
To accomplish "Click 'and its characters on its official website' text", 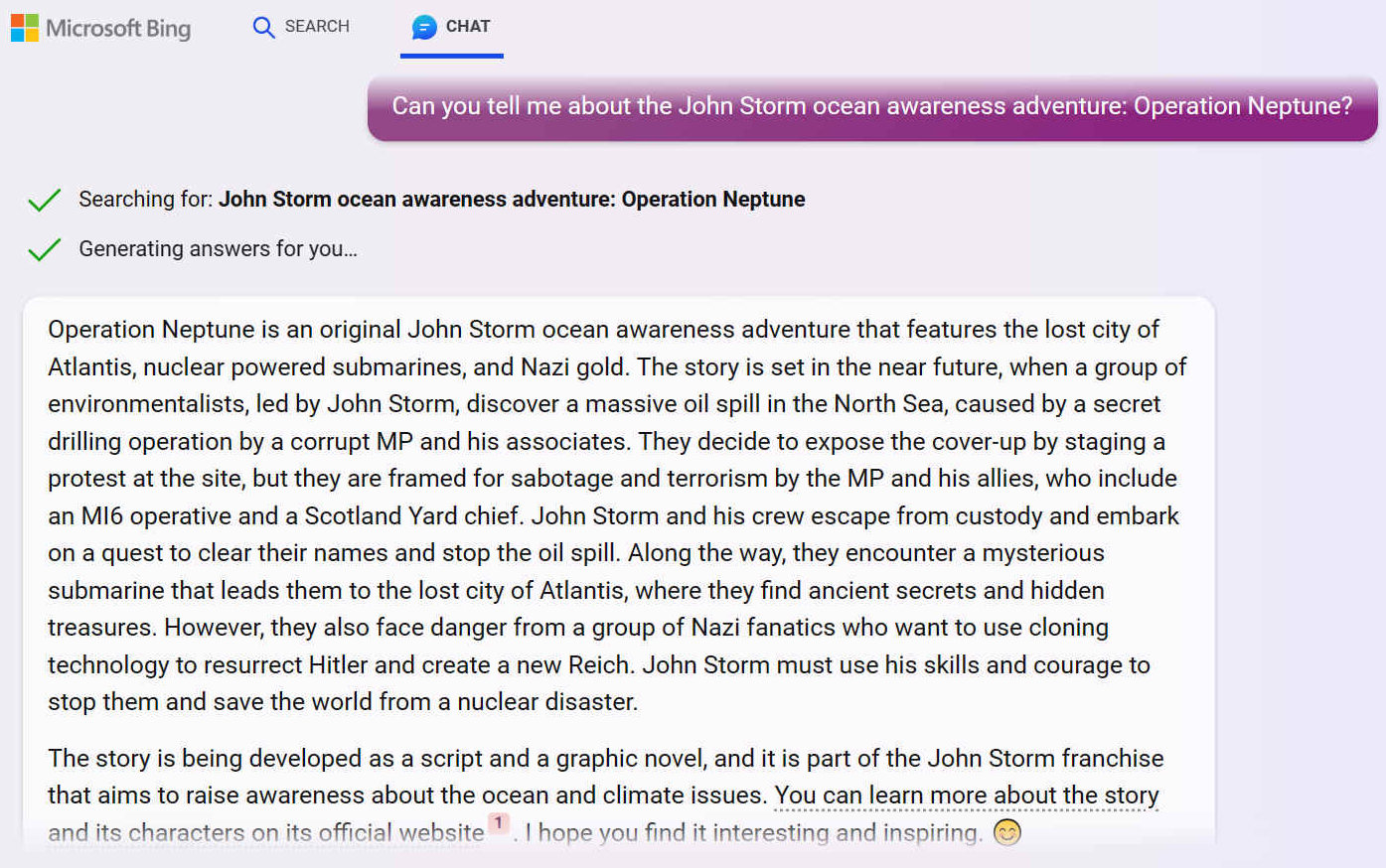I will pos(265,832).
